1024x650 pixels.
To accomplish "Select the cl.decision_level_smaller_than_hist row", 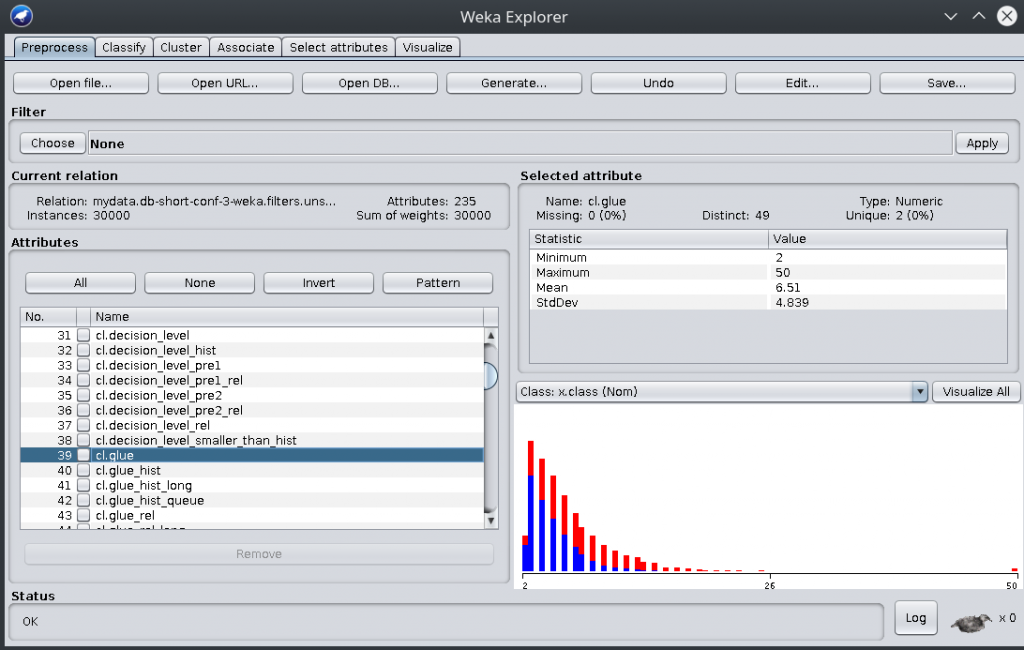I will (252, 440).
